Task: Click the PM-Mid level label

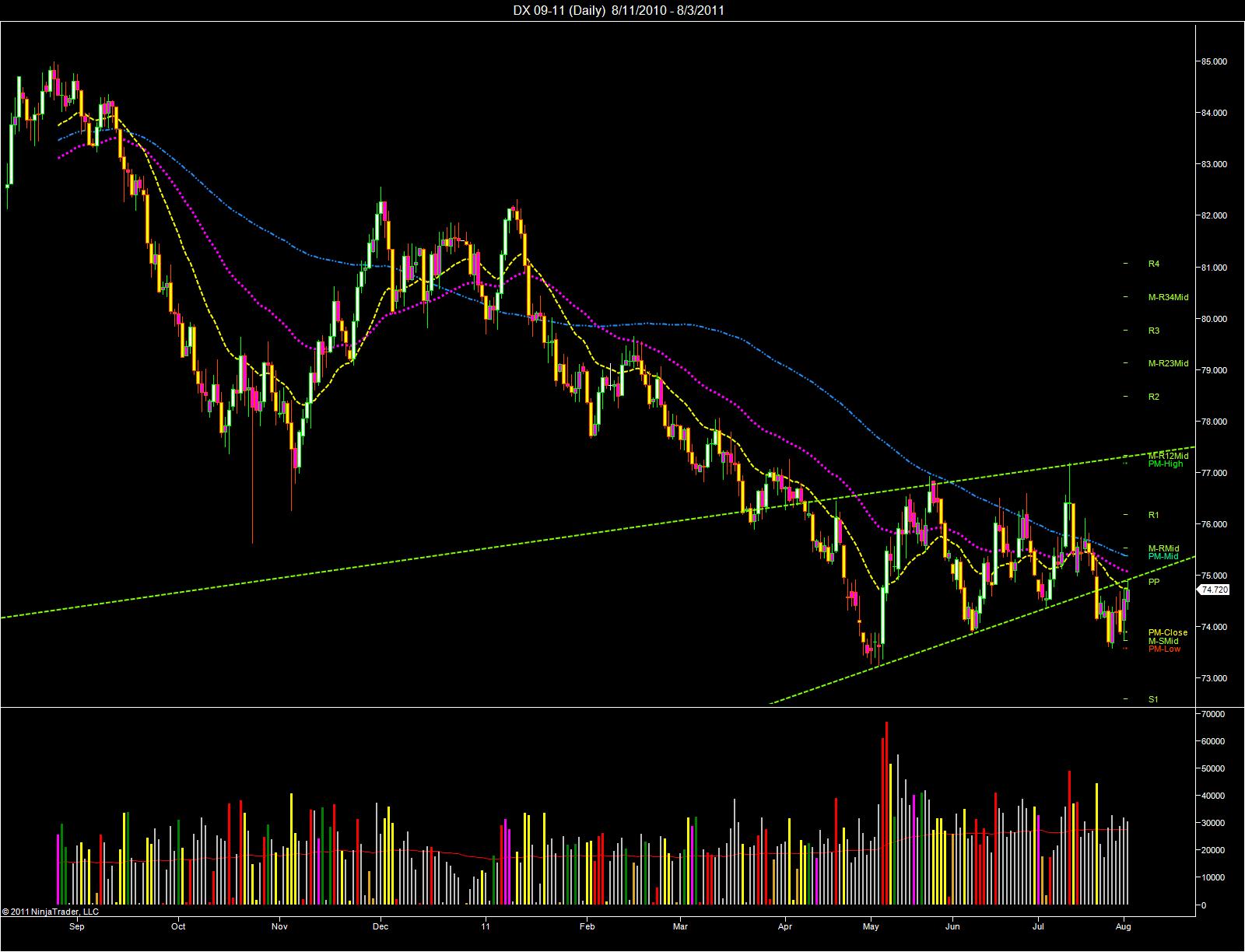Action: coord(1163,556)
